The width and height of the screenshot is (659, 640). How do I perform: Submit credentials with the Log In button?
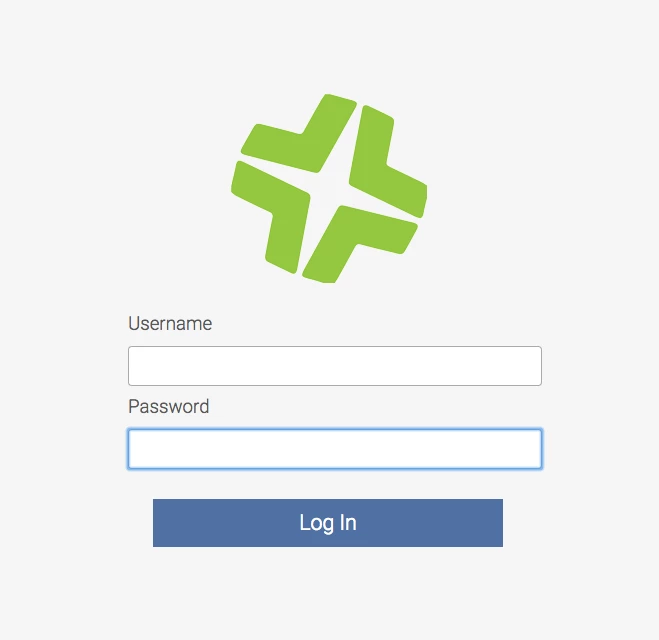[328, 523]
